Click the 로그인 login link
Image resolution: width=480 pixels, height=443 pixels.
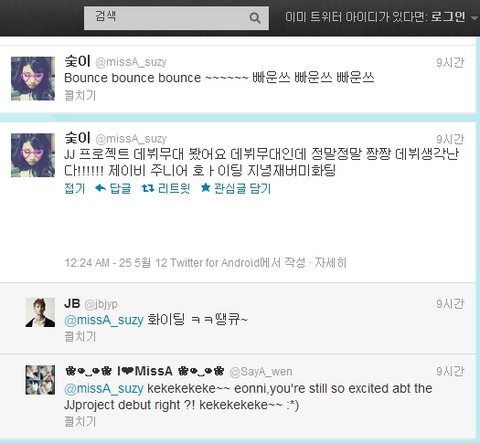pyautogui.click(x=448, y=16)
